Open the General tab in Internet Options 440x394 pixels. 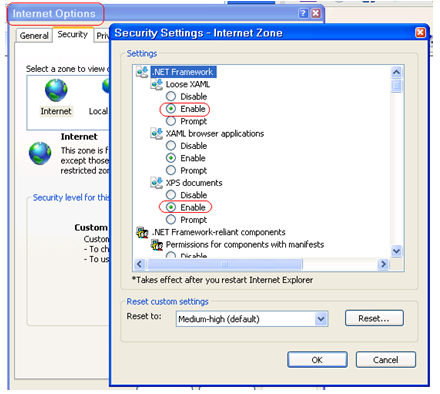(x=34, y=36)
